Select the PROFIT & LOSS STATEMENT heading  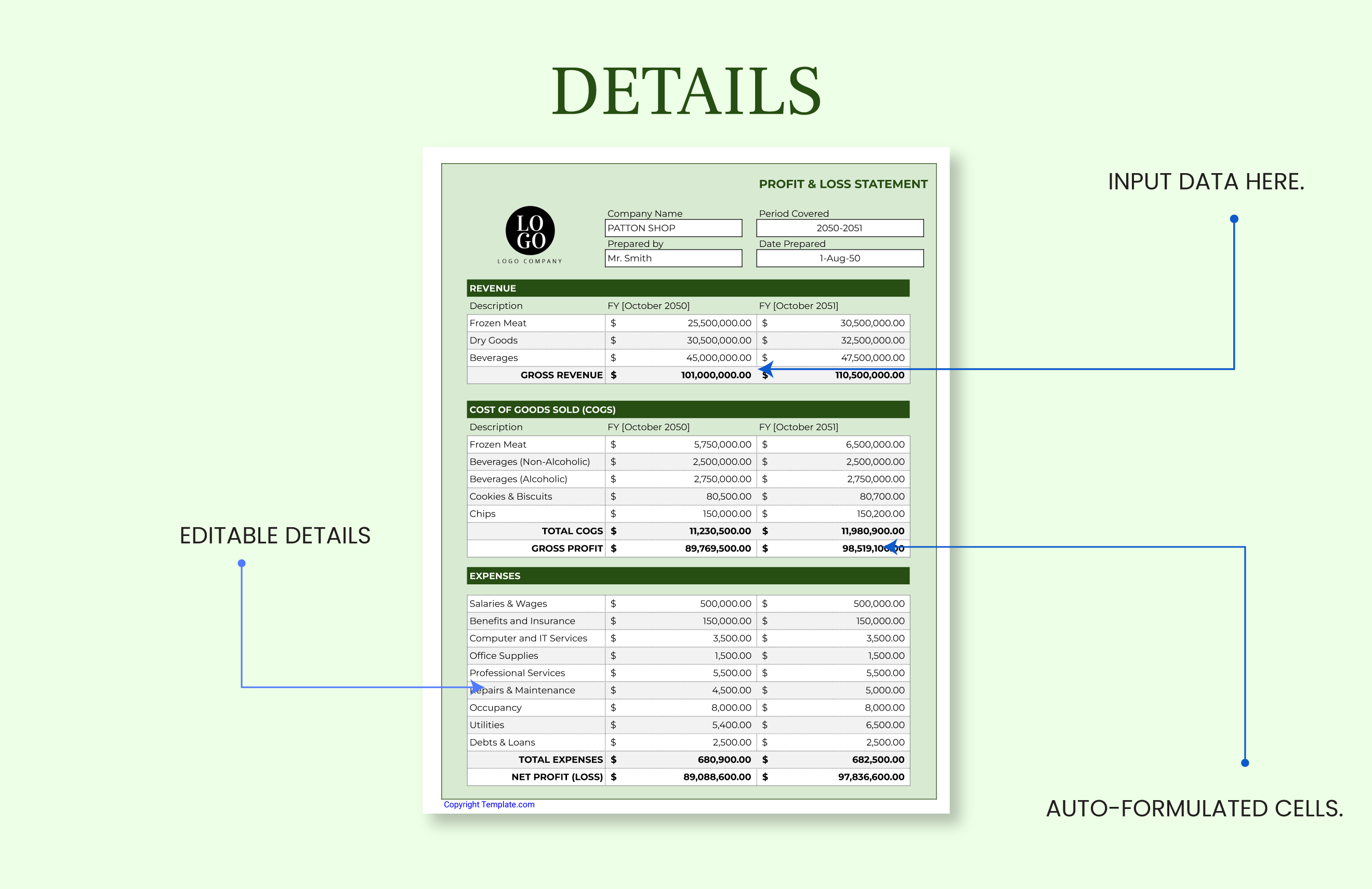click(x=843, y=184)
